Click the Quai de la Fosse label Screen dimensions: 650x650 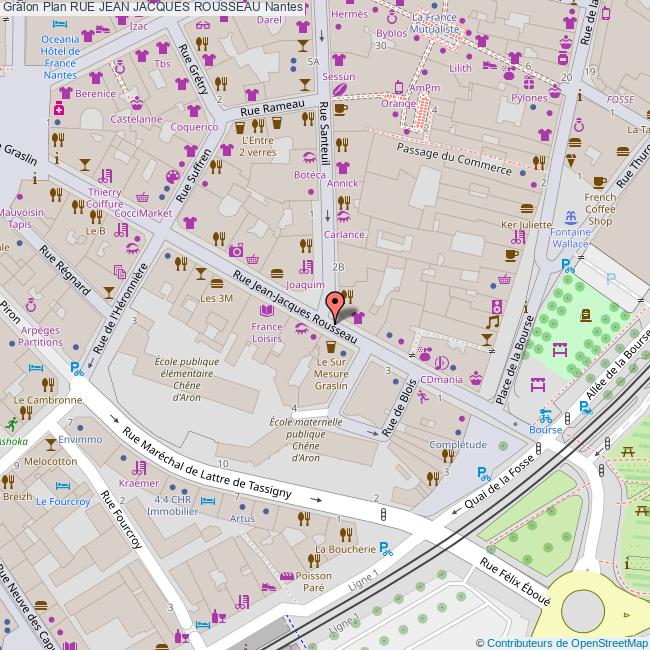pos(500,482)
